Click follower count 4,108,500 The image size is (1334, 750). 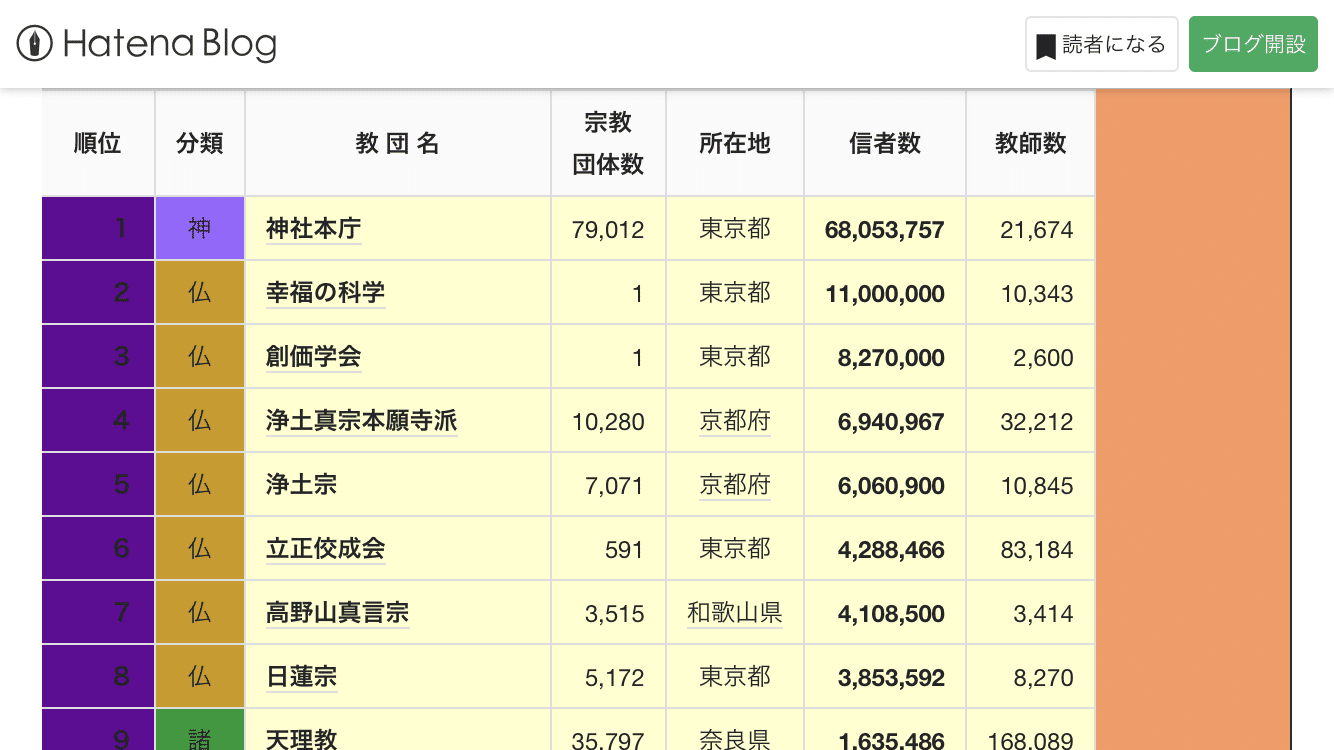pos(891,614)
